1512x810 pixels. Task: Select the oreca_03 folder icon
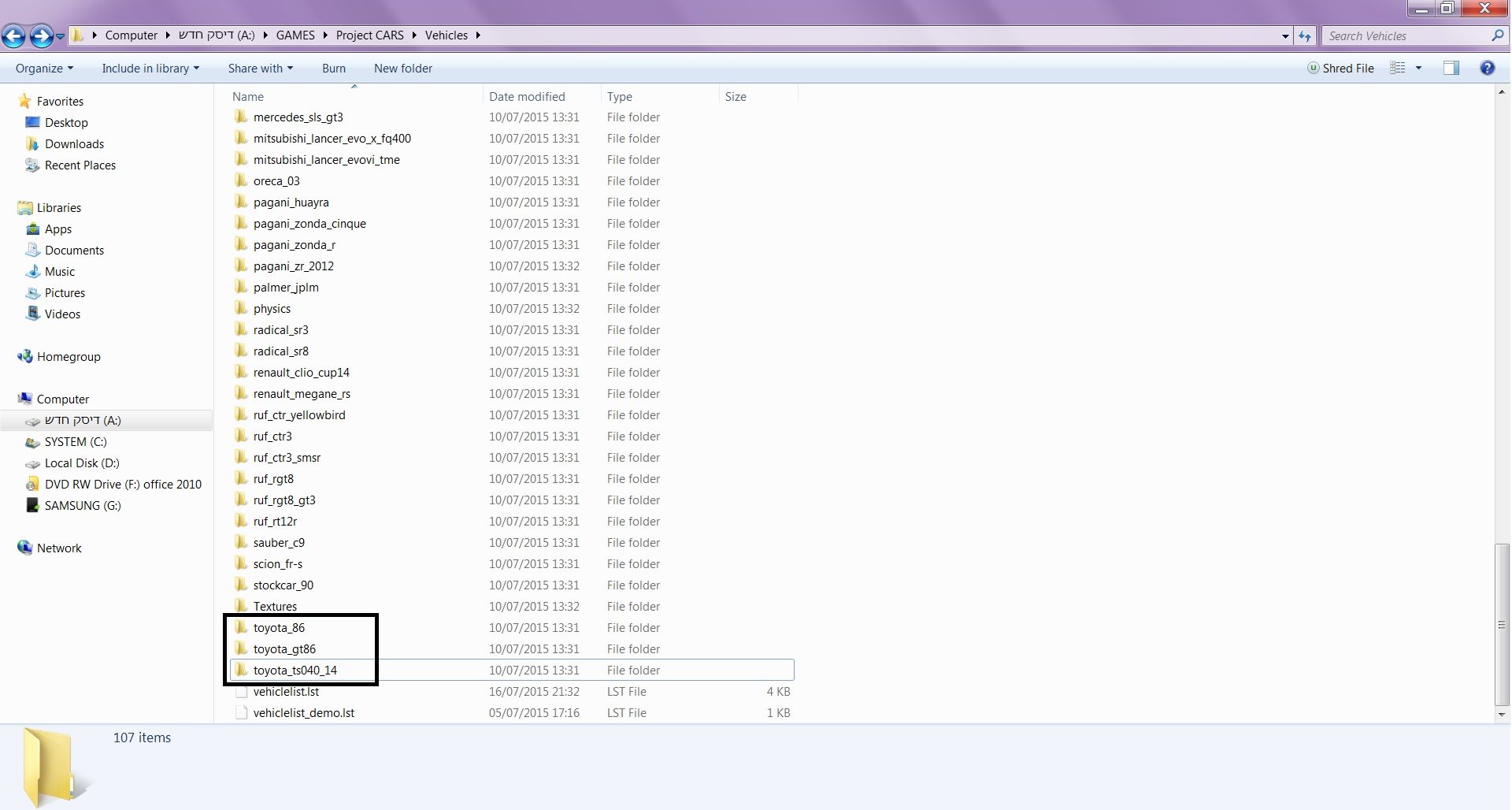click(x=241, y=180)
